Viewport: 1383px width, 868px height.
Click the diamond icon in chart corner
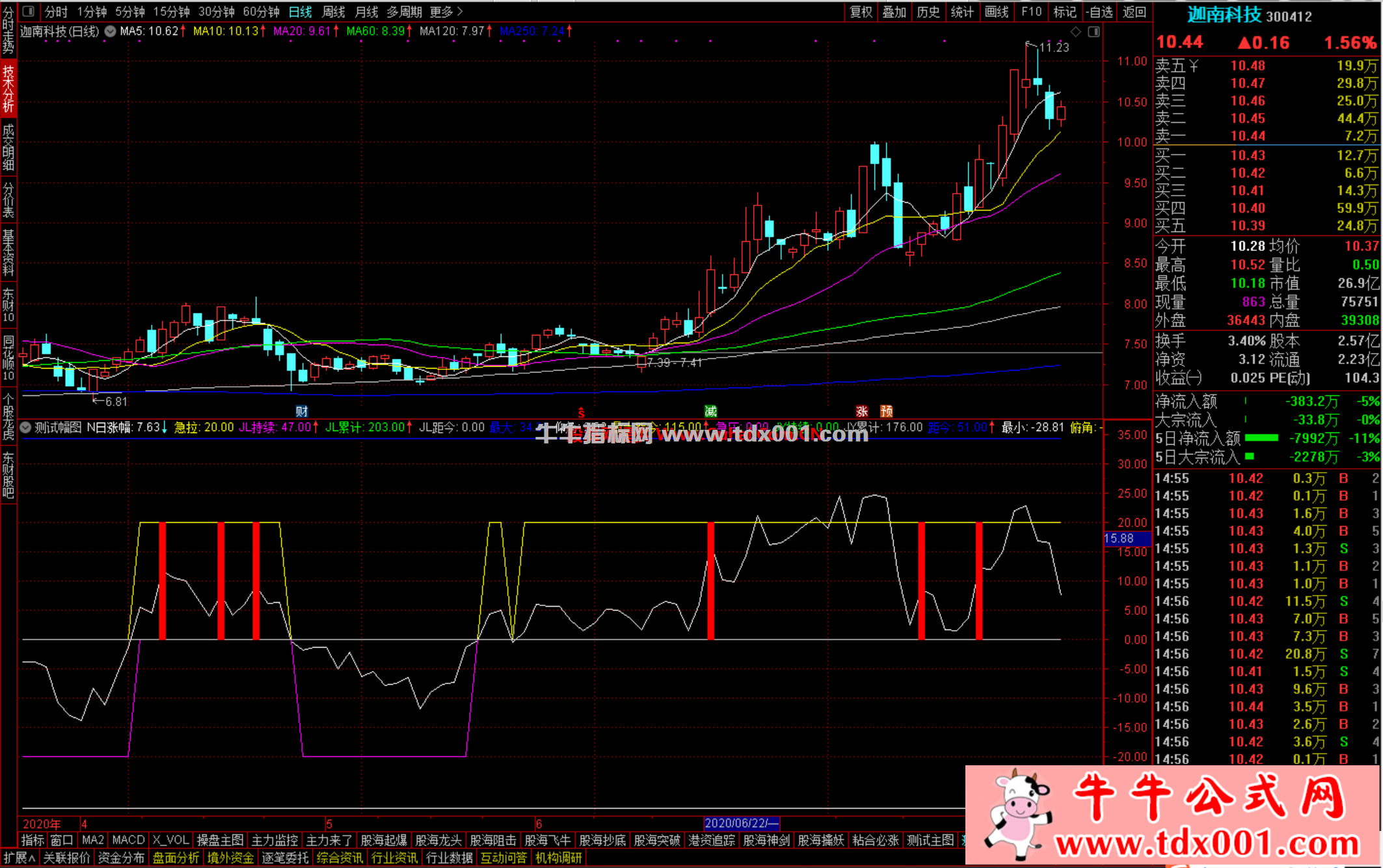[1075, 32]
